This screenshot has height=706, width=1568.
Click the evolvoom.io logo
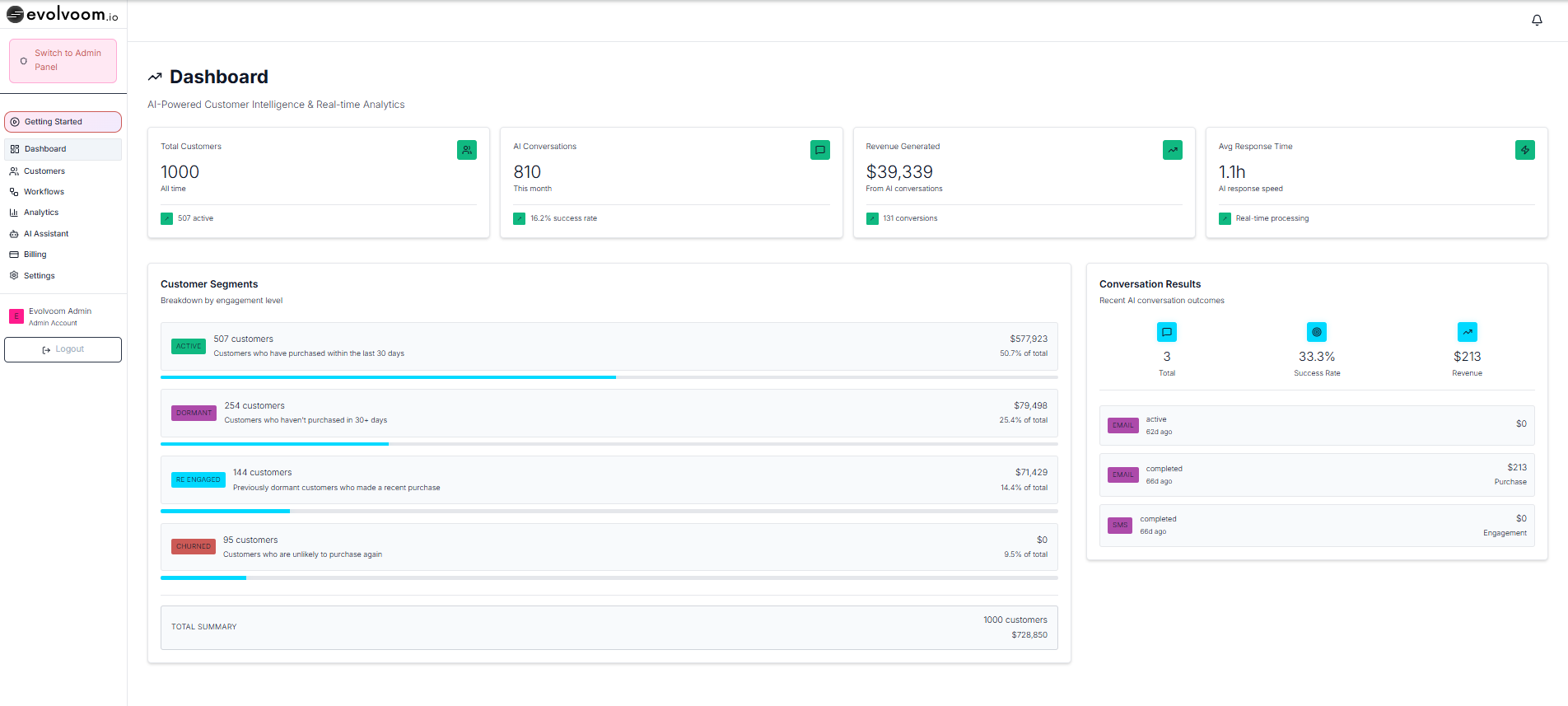tap(63, 15)
